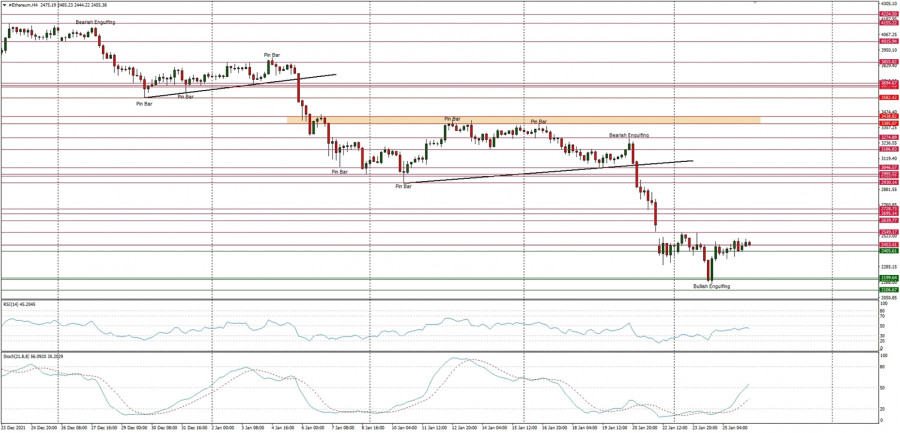This screenshot has width=900, height=433.
Task: Select the black trendline from the 10 Jan low
Action: pos(548,172)
